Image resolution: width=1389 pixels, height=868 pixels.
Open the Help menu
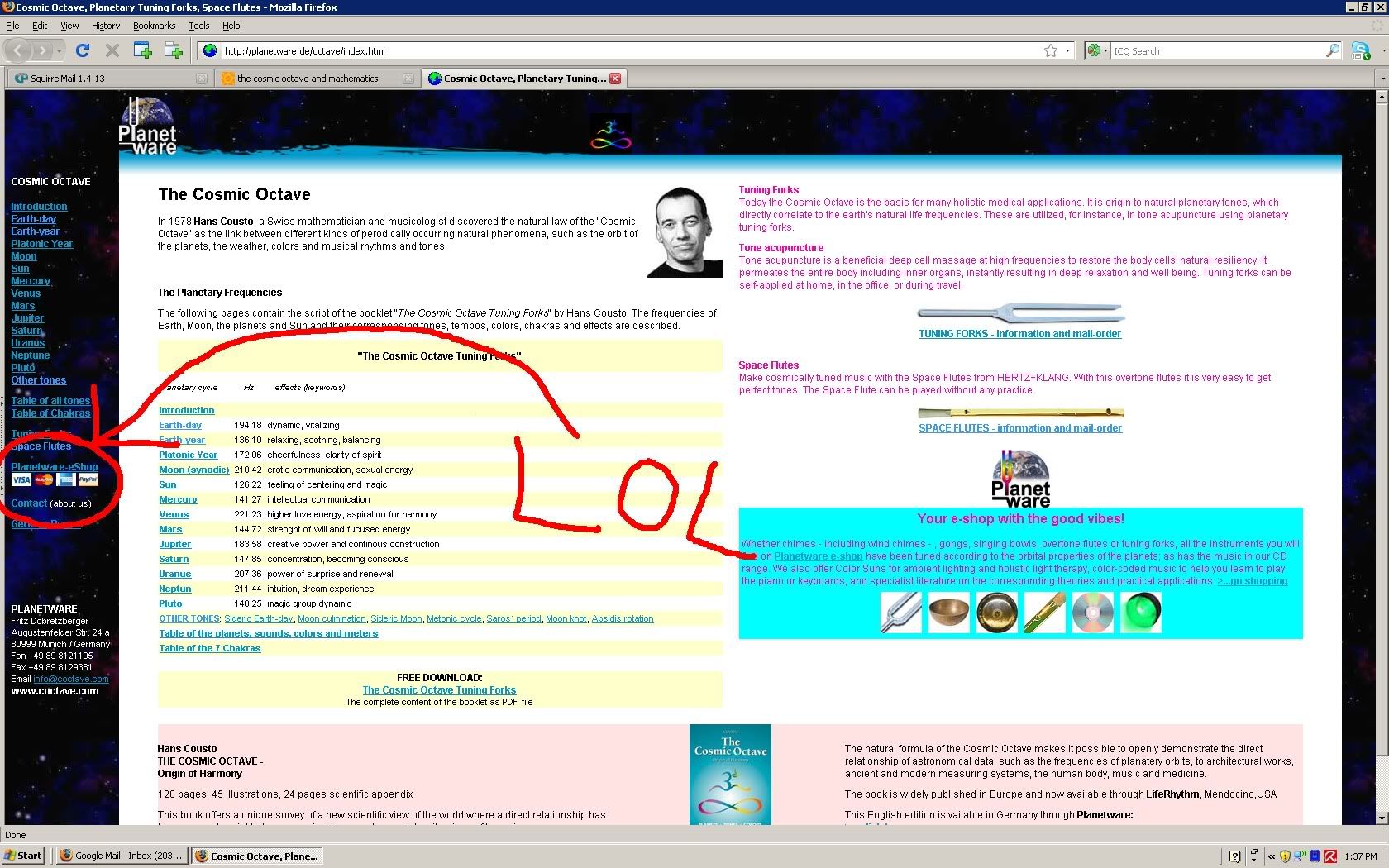pyautogui.click(x=231, y=26)
